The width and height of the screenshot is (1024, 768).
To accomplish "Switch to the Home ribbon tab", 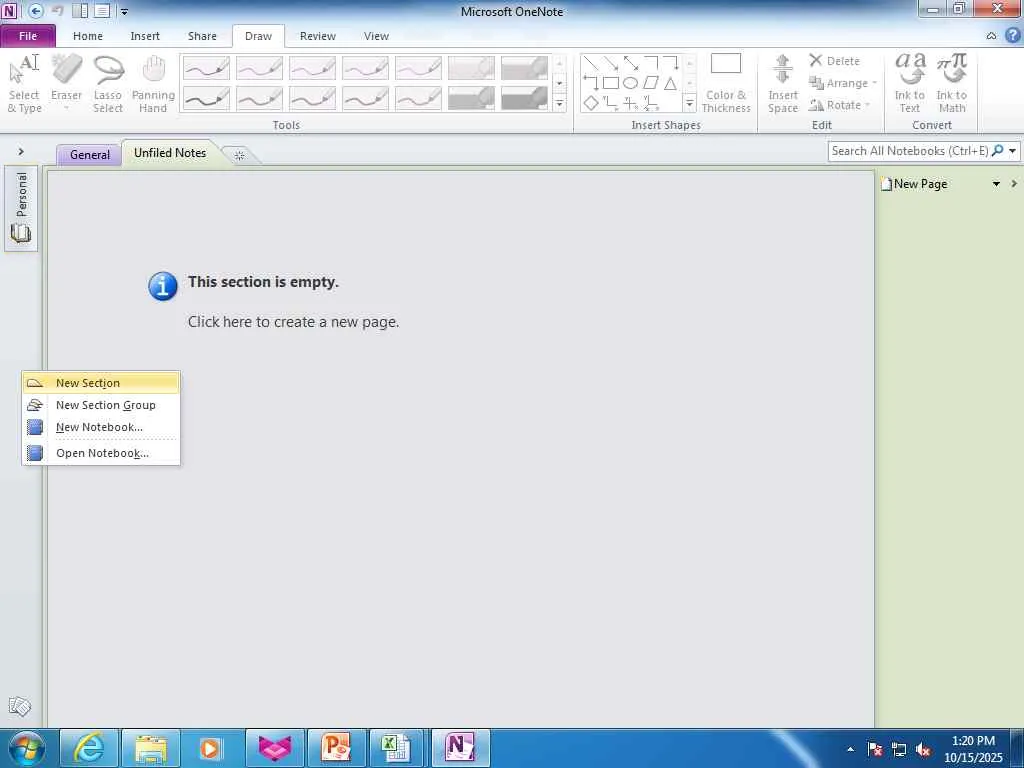I will [88, 36].
